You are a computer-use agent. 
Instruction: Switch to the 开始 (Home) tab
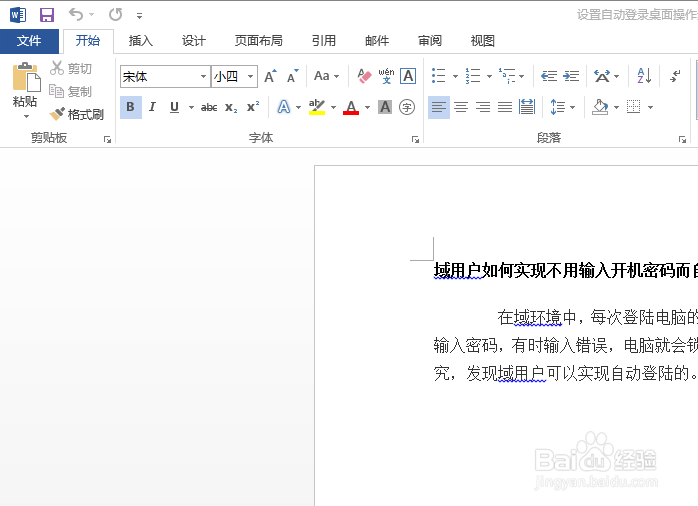click(x=88, y=41)
